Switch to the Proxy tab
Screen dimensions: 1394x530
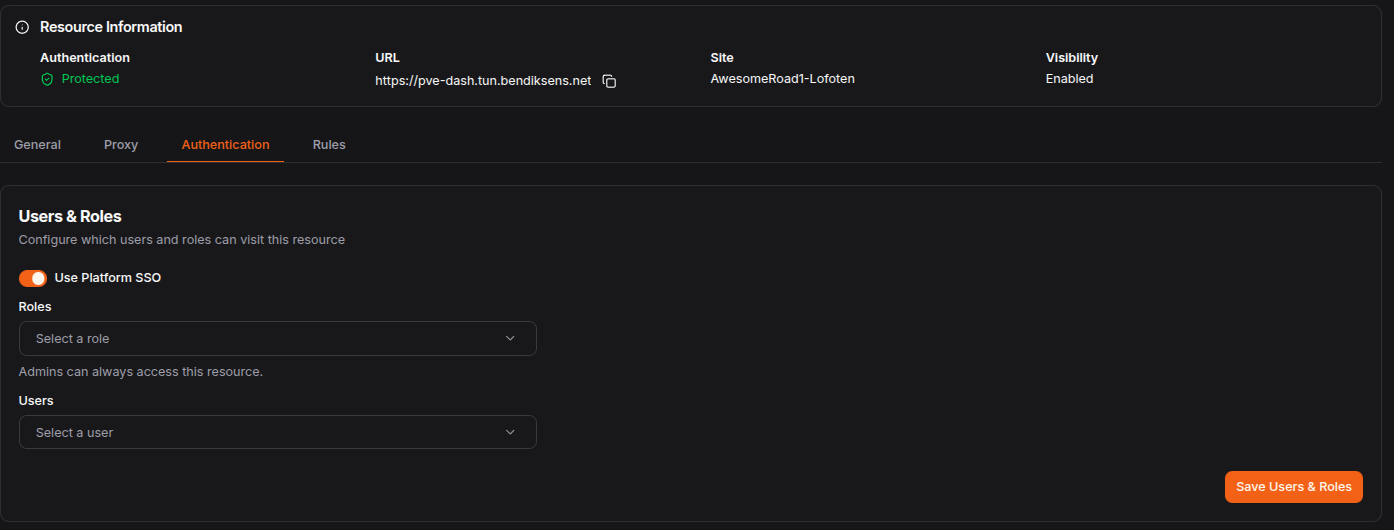point(121,145)
